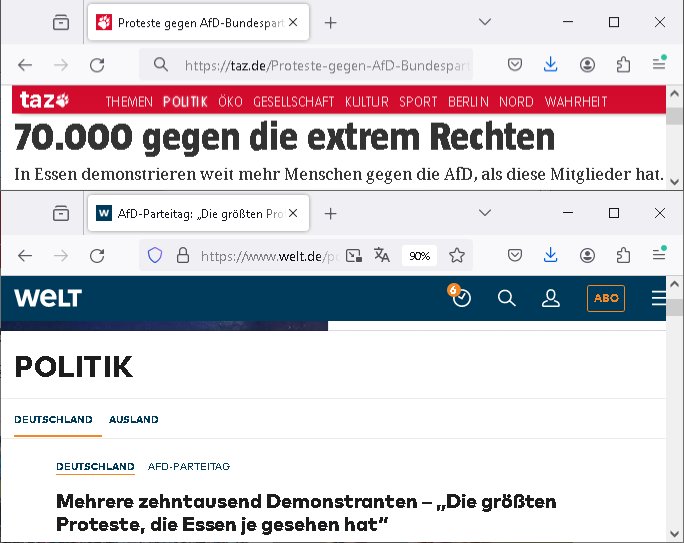Open account icon in taz window toolbar
This screenshot has width=684, height=543.
tap(587, 65)
